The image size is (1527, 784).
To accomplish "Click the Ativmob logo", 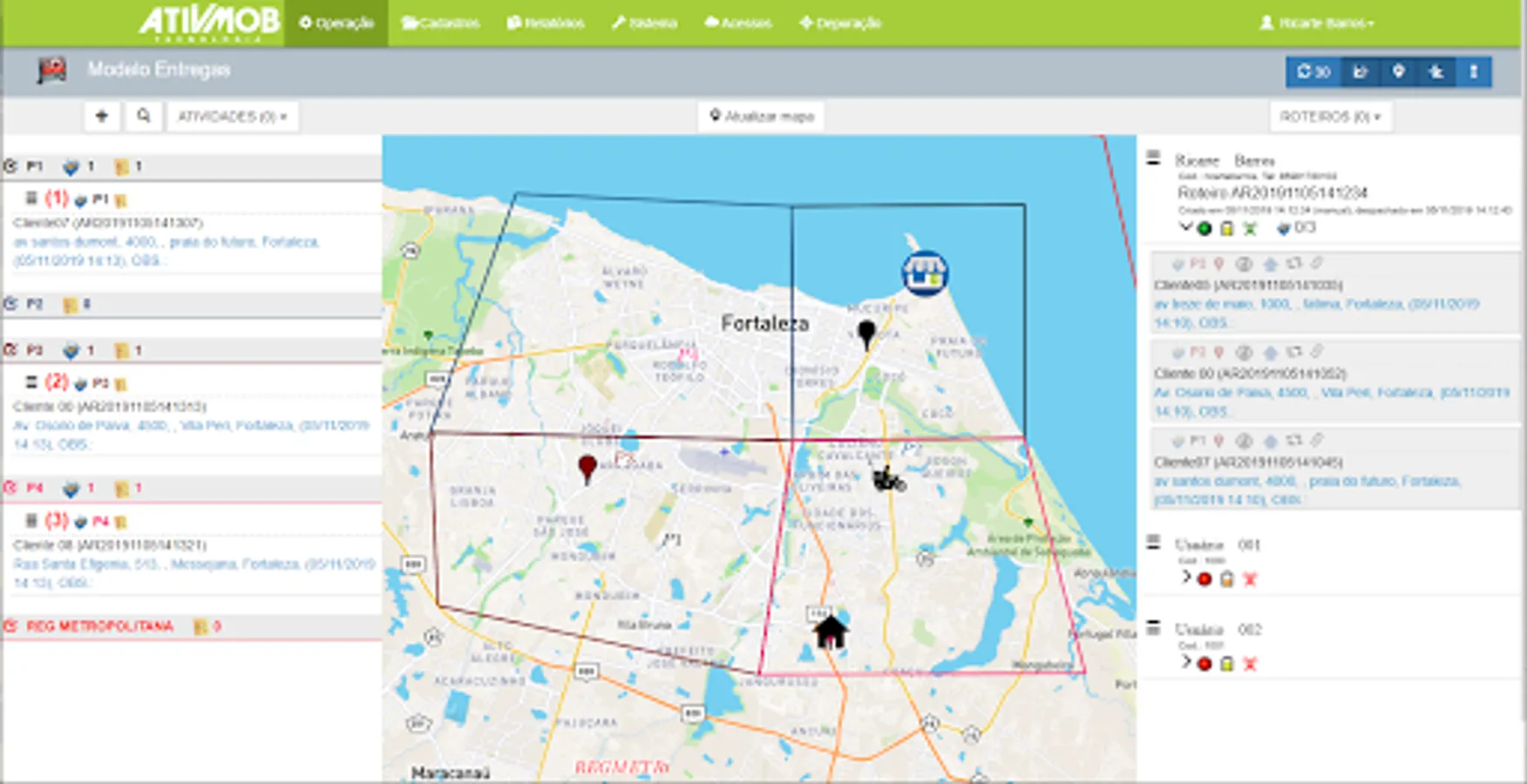I will pos(209,23).
